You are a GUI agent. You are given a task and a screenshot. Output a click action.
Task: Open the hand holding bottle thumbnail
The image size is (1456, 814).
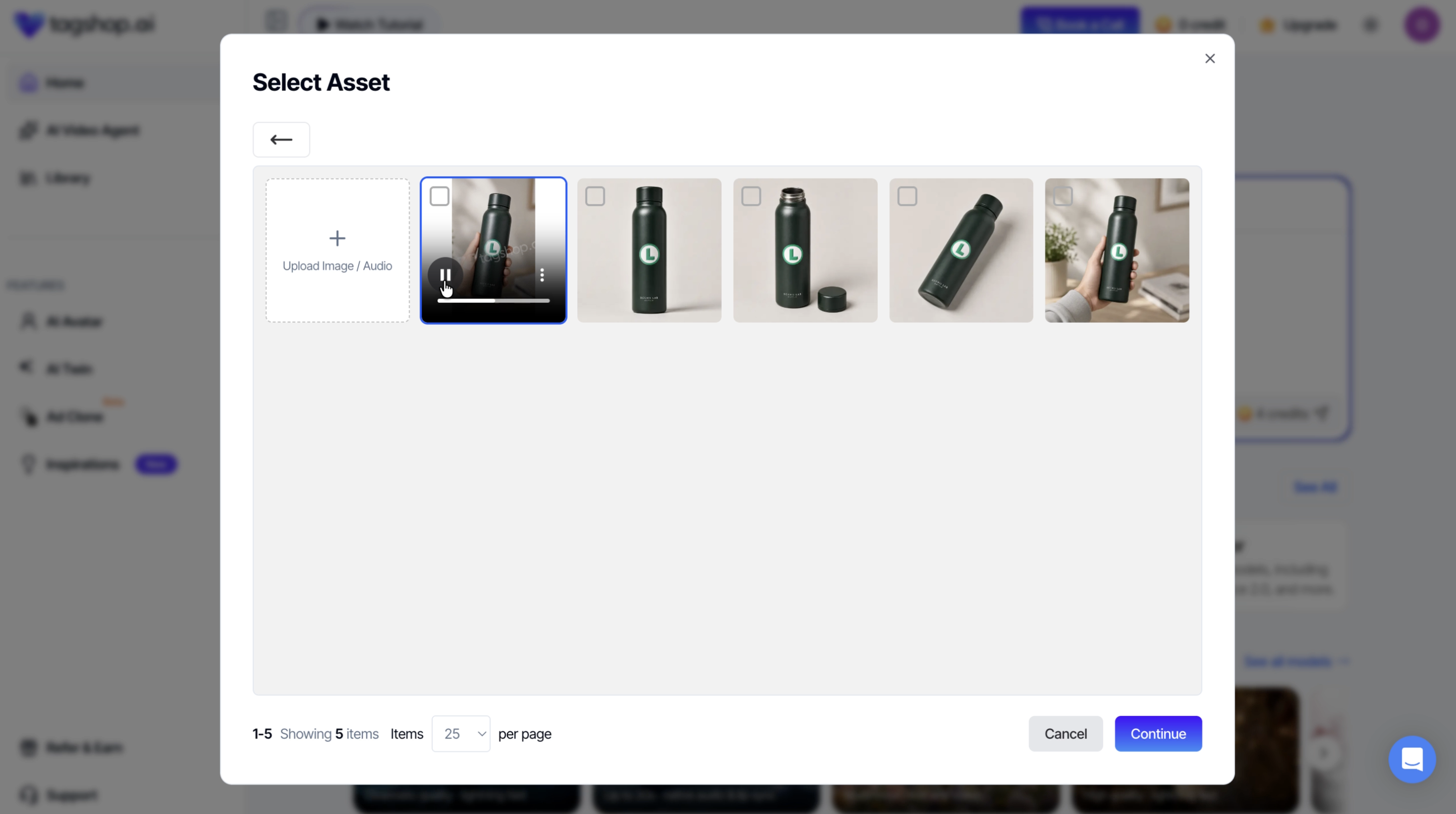point(1117,250)
